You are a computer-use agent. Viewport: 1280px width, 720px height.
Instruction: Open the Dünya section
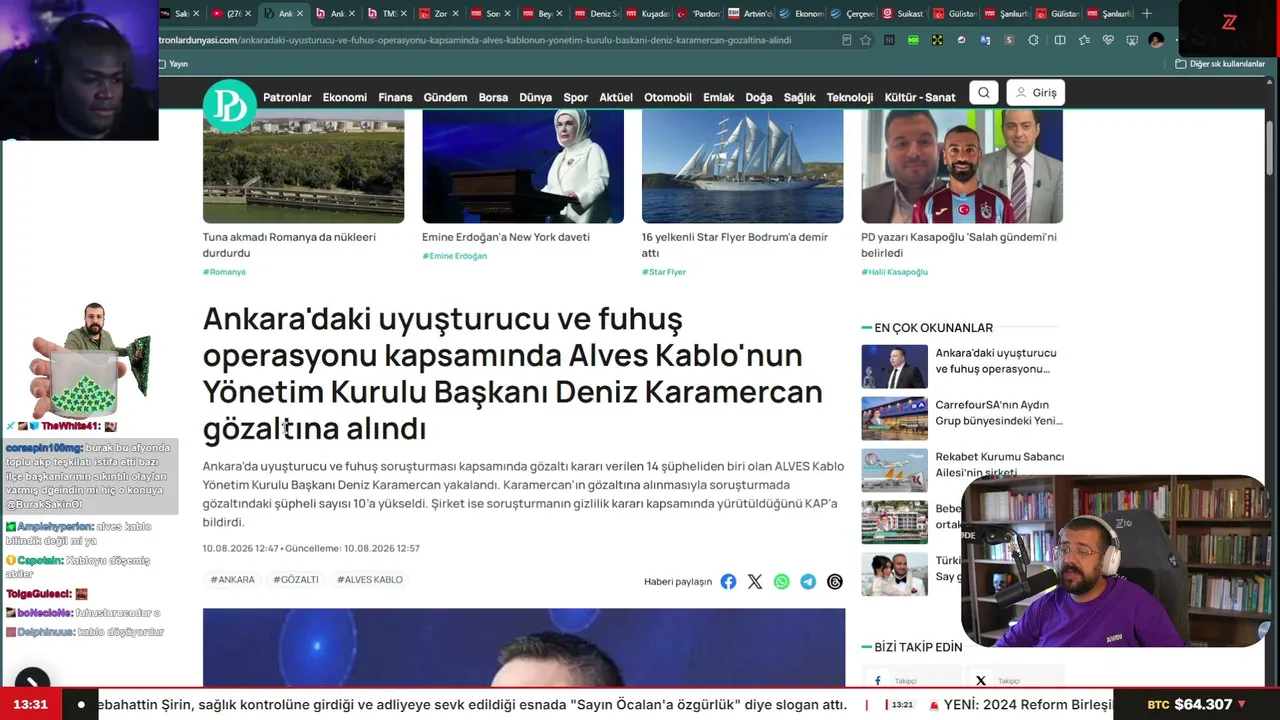pos(535,97)
